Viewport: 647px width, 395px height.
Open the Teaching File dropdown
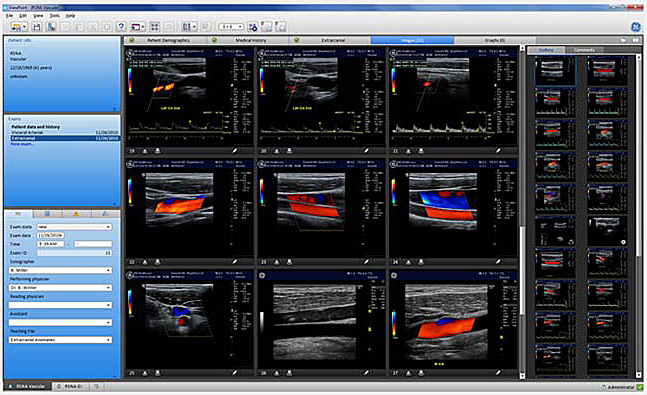coord(60,340)
